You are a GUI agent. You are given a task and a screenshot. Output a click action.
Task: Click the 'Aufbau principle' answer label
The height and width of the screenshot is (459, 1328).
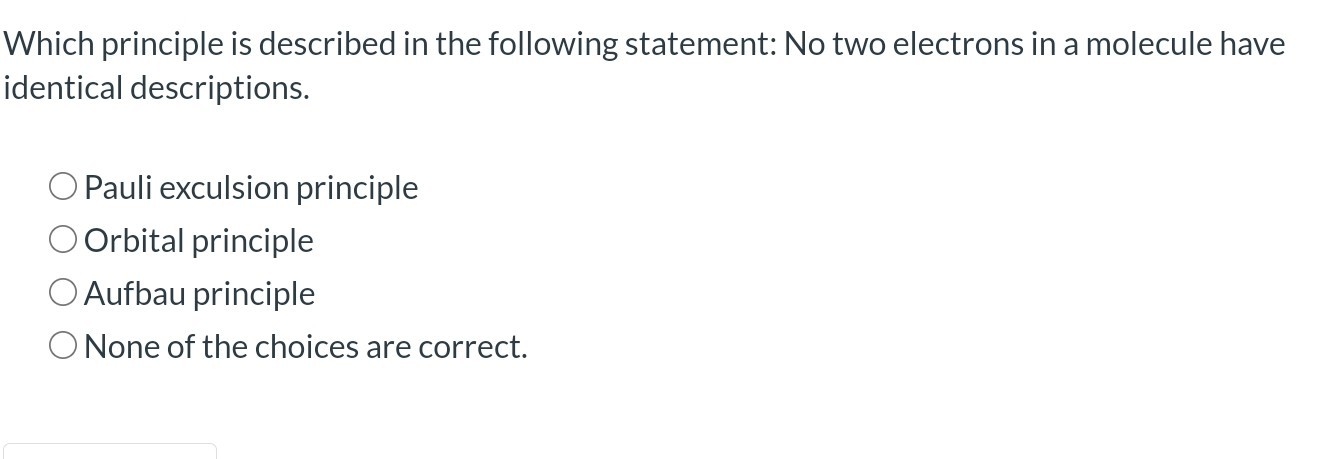200,294
